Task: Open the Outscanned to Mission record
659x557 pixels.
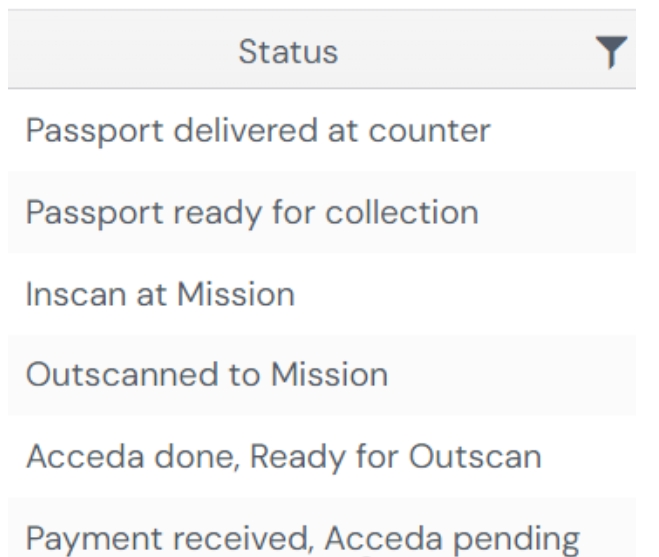Action: 207,376
